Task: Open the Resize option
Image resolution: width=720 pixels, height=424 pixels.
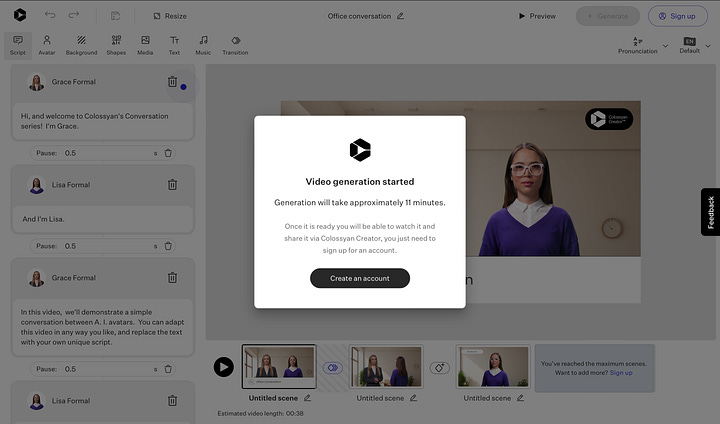Action: point(170,16)
